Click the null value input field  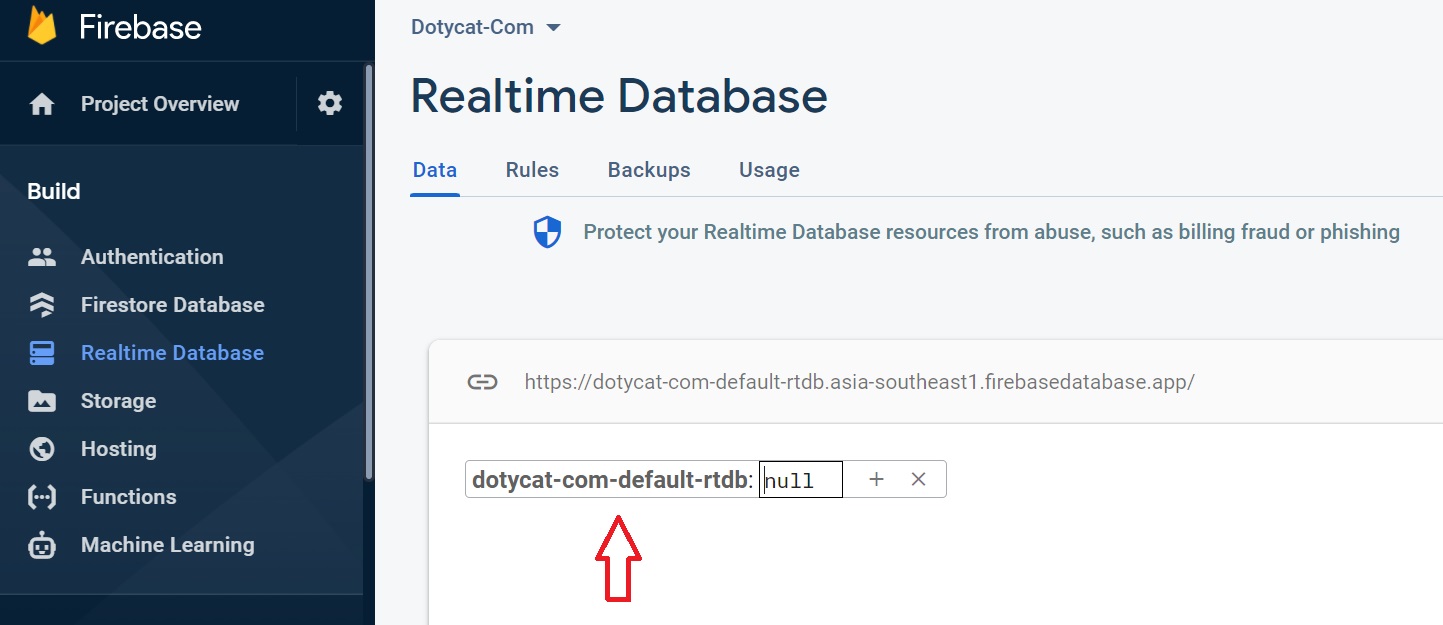801,479
